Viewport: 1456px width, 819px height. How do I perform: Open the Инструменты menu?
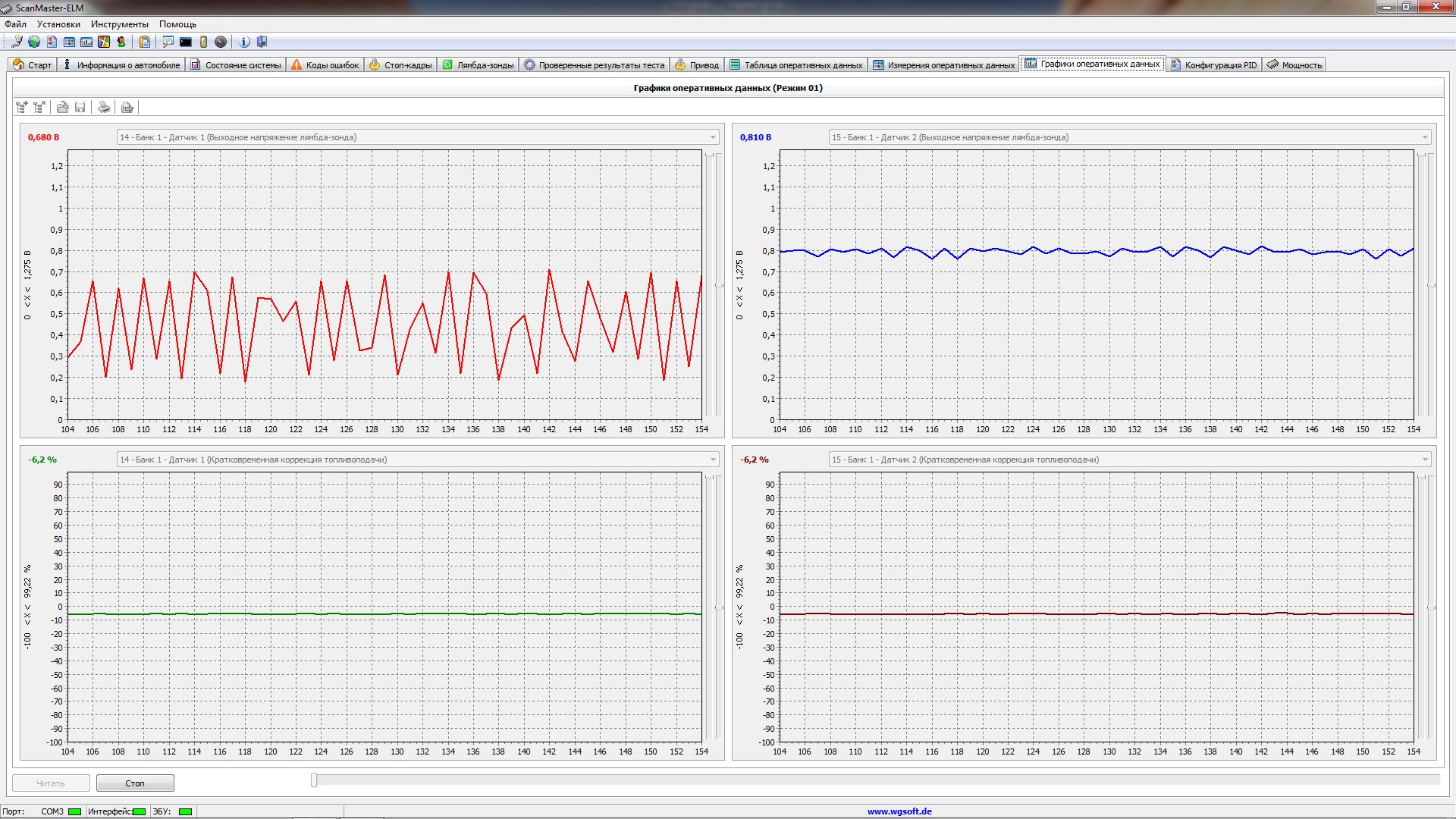coord(119,24)
